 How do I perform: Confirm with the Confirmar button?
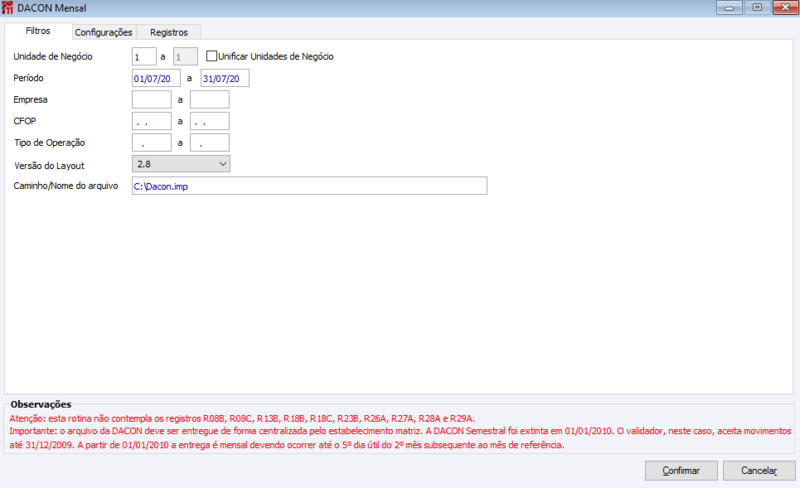click(x=681, y=471)
